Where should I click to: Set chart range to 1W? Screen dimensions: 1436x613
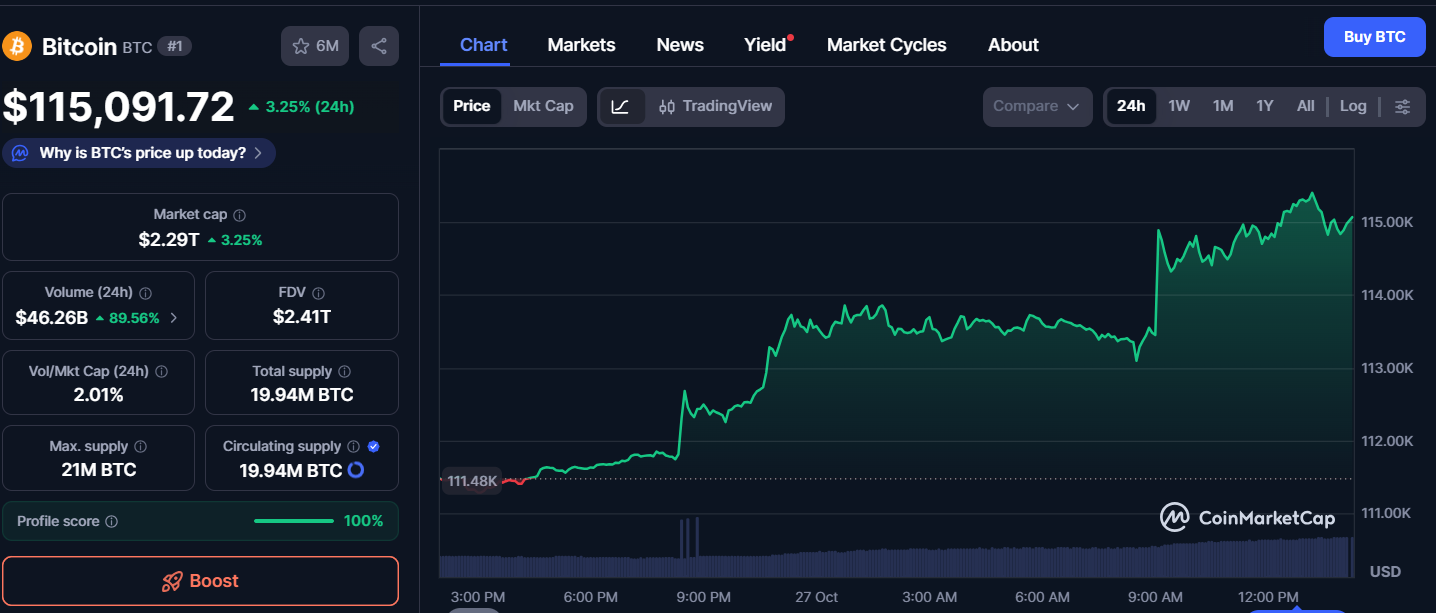click(x=1179, y=106)
